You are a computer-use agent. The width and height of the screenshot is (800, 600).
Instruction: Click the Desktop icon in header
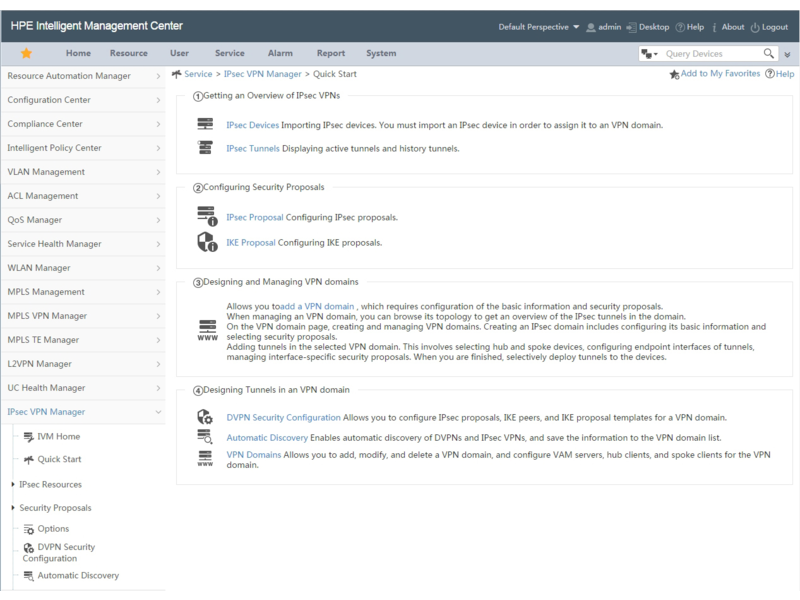tap(632, 27)
